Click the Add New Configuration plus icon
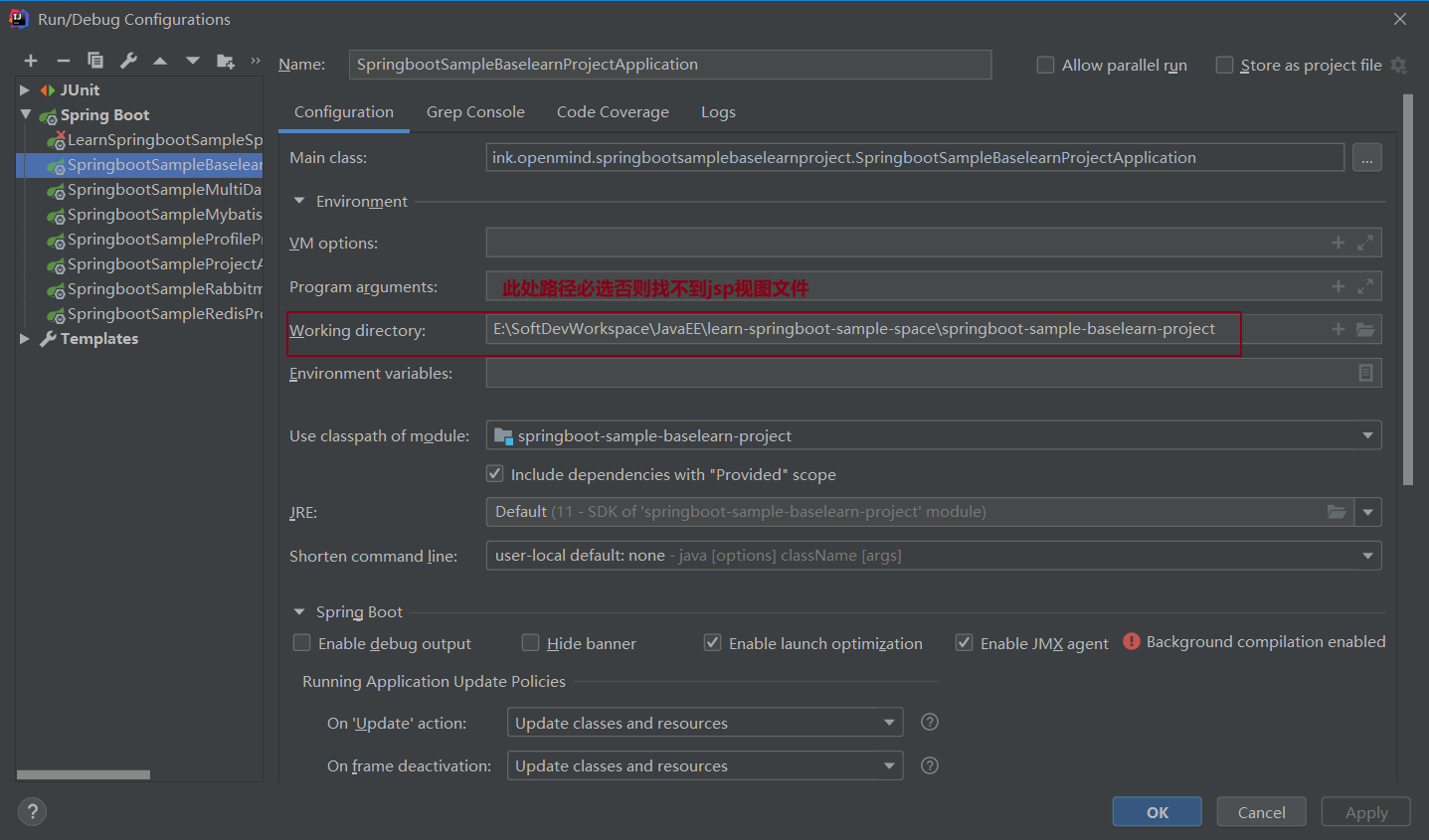 [31, 62]
